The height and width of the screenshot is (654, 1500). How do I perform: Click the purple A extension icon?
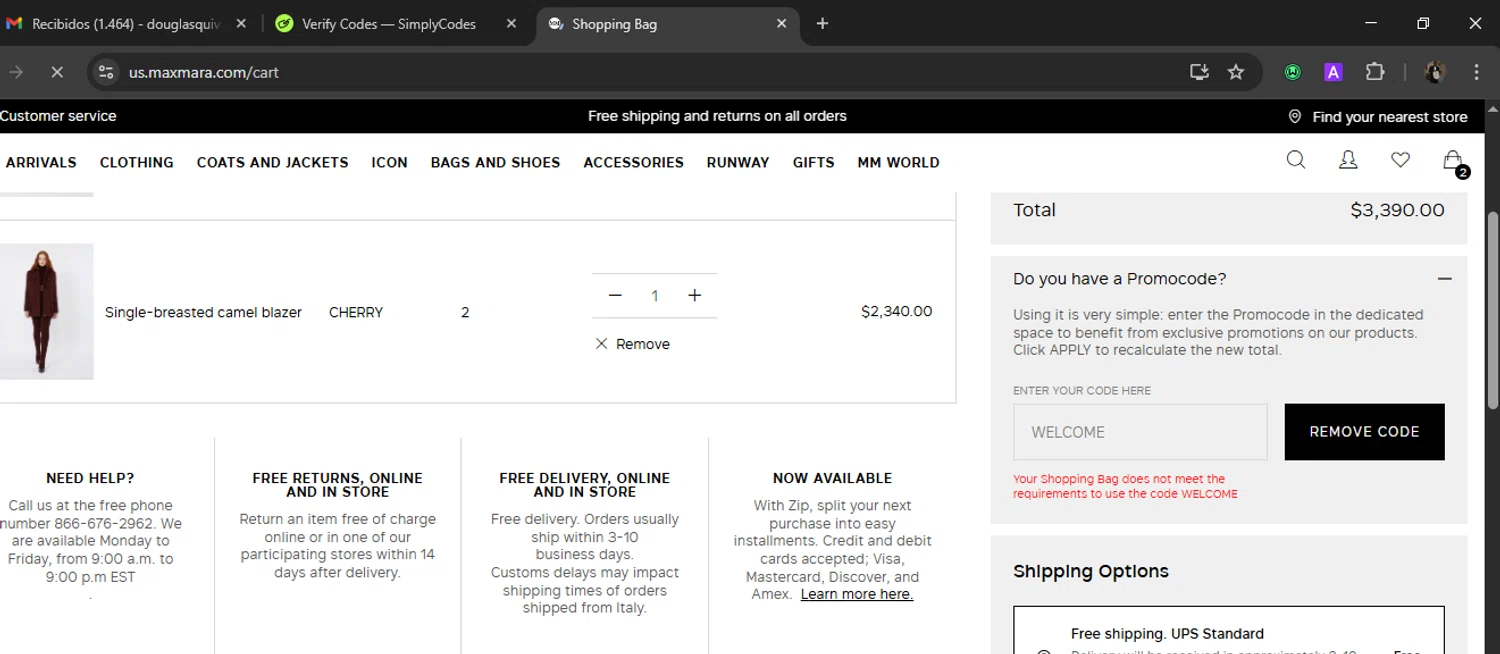1333,72
